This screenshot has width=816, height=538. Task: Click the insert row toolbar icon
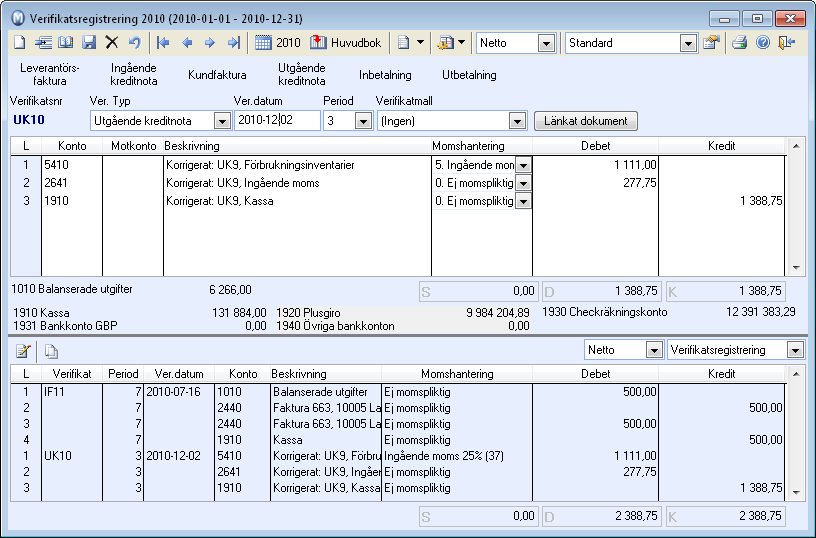43,43
